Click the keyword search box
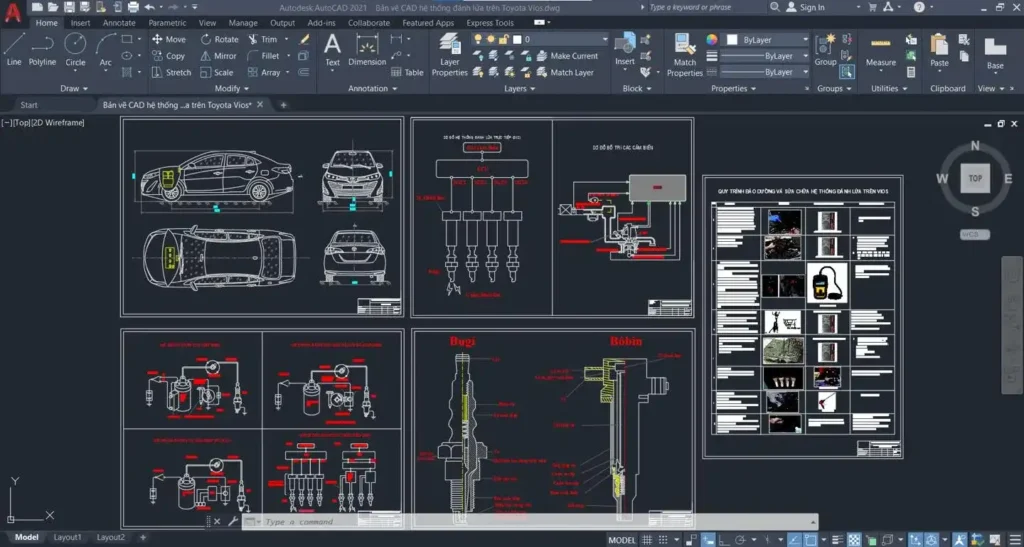The image size is (1024, 547). tap(706, 7)
